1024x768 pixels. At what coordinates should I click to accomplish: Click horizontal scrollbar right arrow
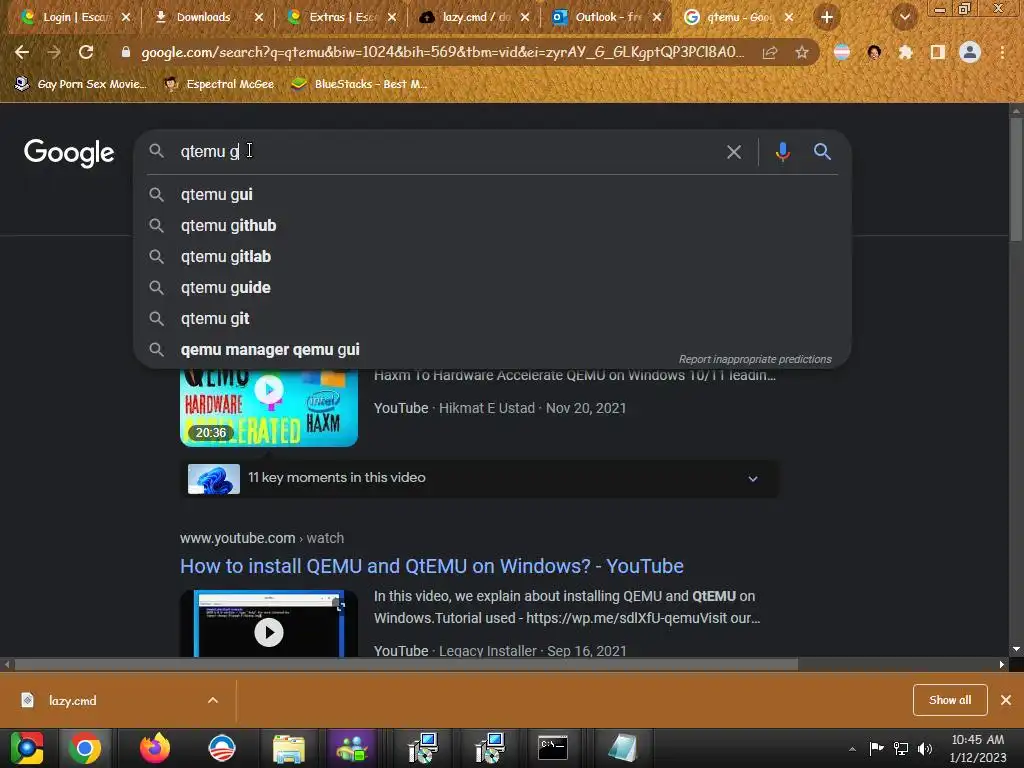coord(1002,665)
